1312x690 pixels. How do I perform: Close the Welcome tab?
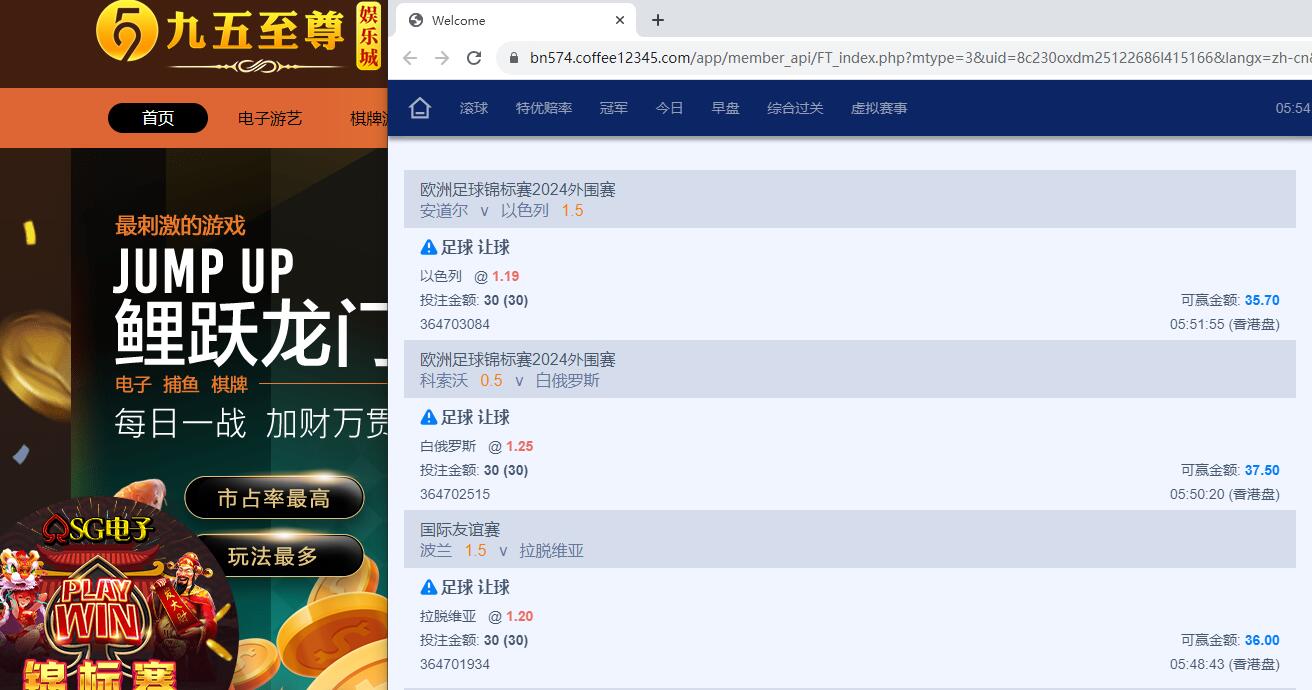pos(620,20)
